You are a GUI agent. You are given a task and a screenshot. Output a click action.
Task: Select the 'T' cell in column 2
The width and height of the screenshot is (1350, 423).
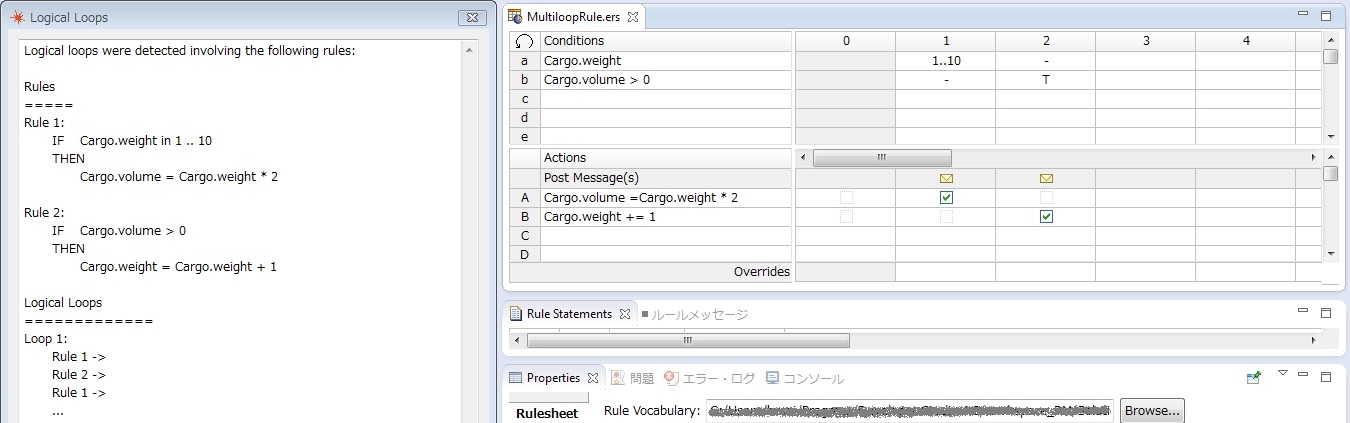point(1045,80)
